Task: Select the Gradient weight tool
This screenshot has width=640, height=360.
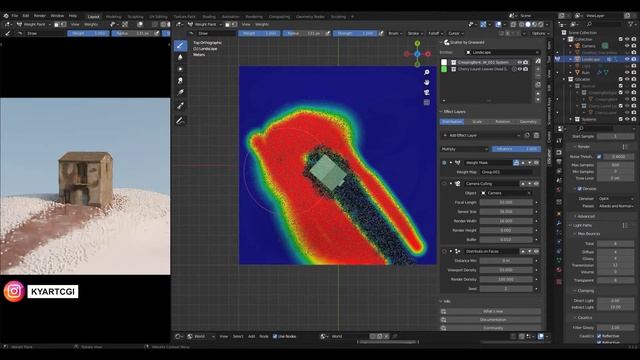Action: point(180,93)
